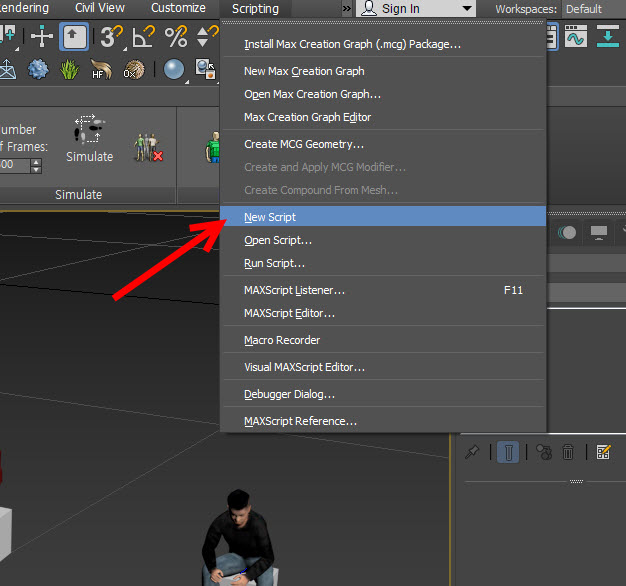Increase Number of Frames spinner up arrow
626x586 pixels.
pyautogui.click(x=36, y=162)
